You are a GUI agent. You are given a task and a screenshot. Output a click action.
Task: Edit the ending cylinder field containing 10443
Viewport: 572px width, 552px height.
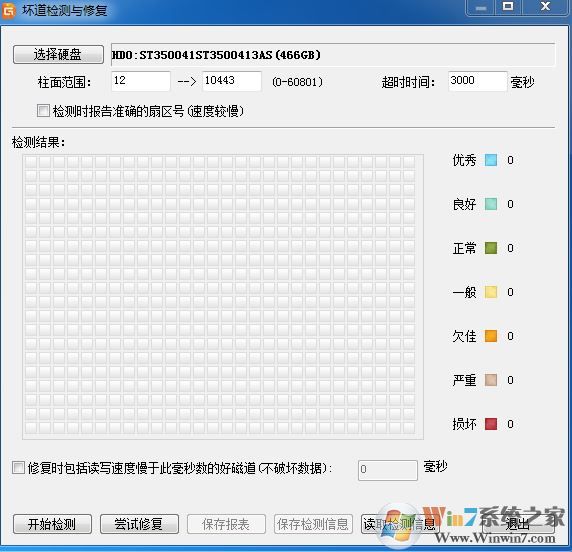(232, 81)
